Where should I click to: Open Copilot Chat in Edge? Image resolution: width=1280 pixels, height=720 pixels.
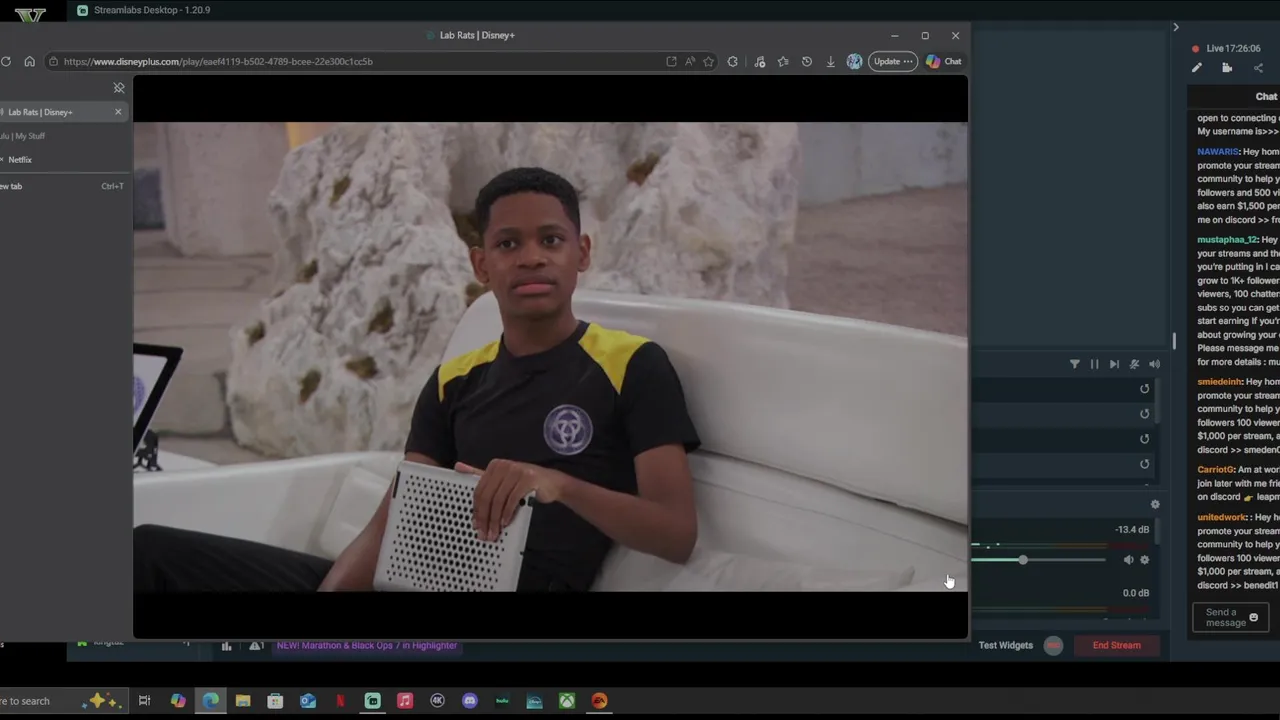[x=944, y=61]
